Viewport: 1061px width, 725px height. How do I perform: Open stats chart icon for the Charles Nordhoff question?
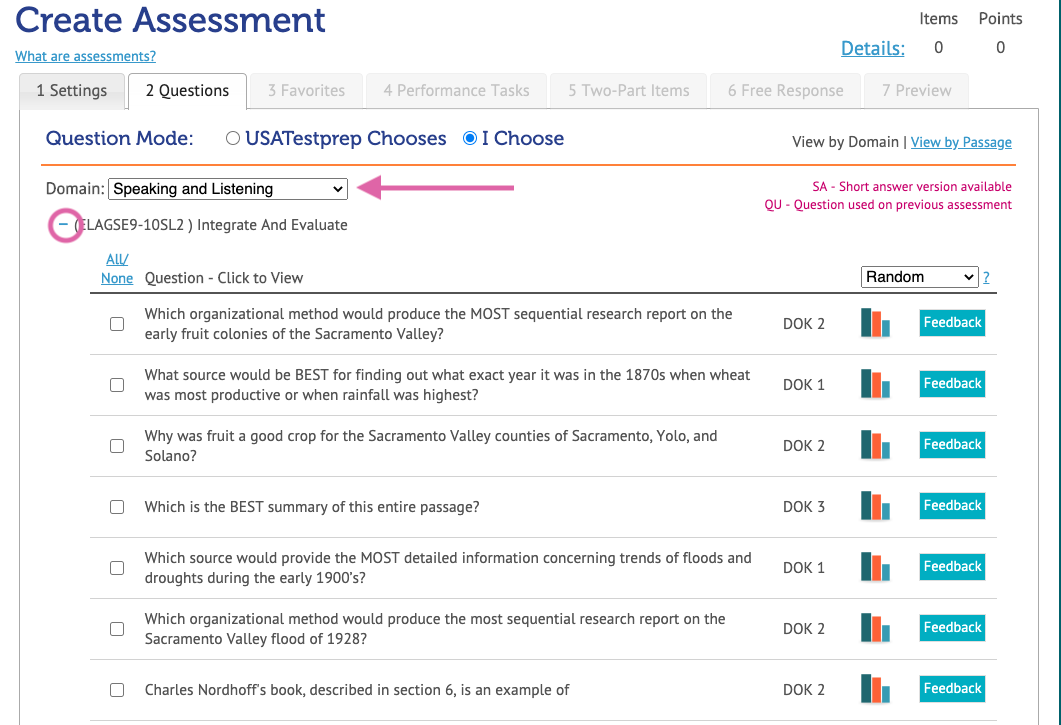[x=875, y=689]
